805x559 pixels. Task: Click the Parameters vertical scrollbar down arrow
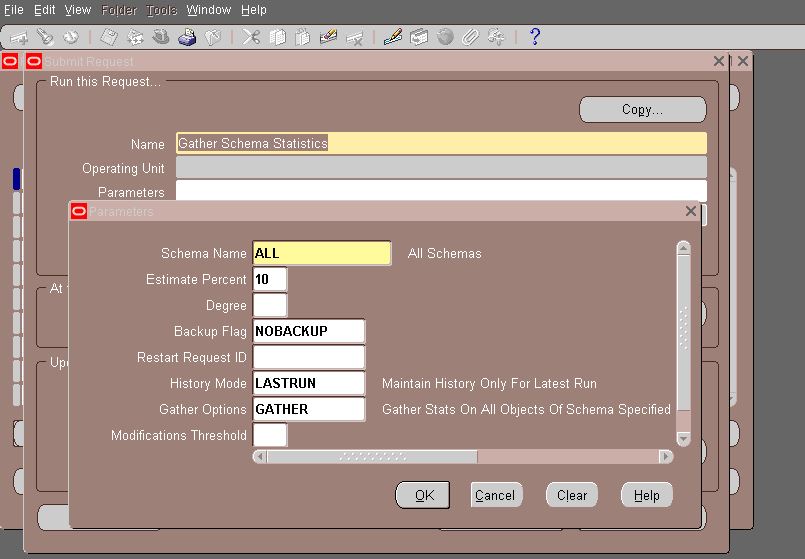(683, 438)
